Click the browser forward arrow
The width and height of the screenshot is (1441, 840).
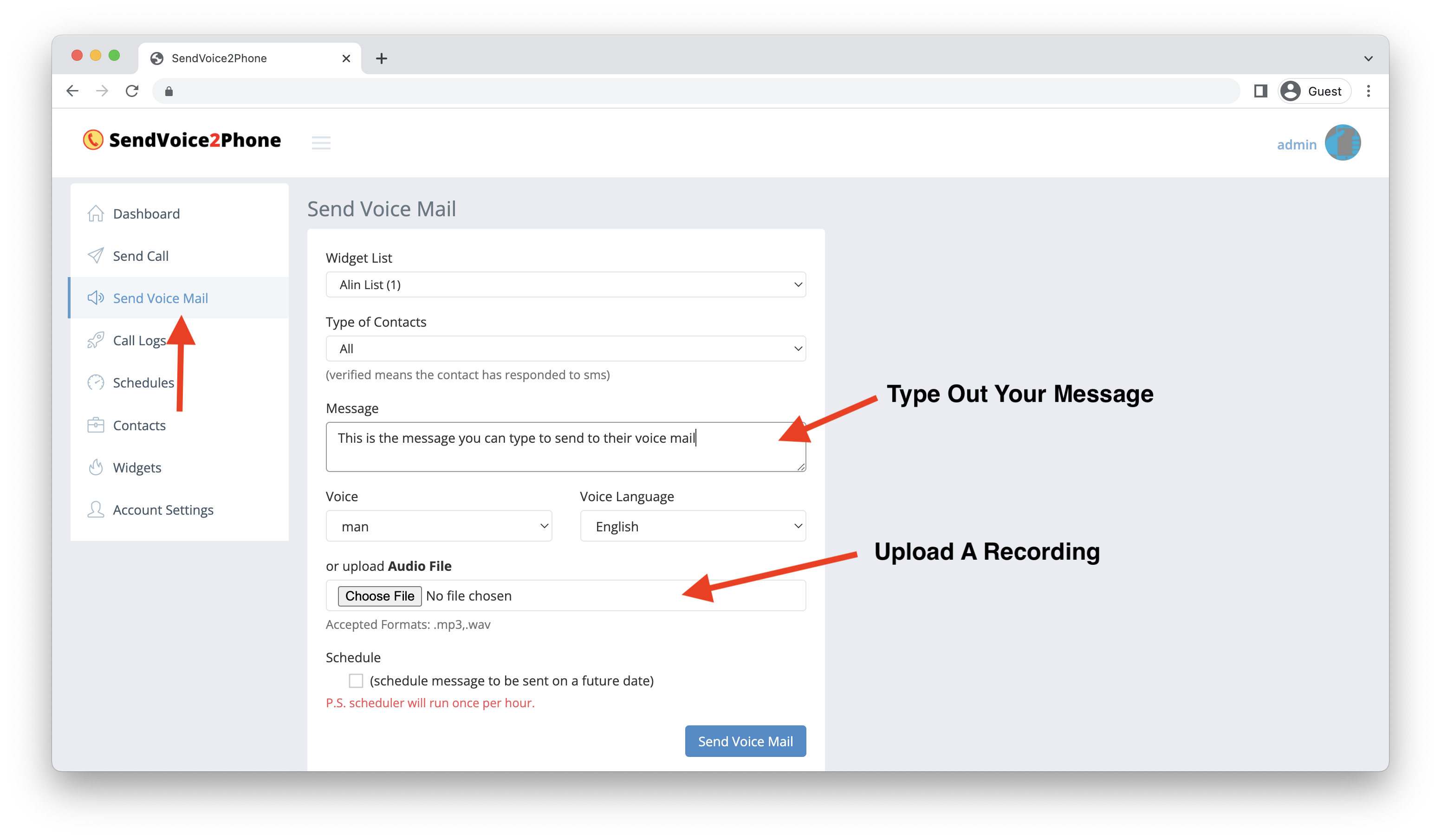pos(102,91)
